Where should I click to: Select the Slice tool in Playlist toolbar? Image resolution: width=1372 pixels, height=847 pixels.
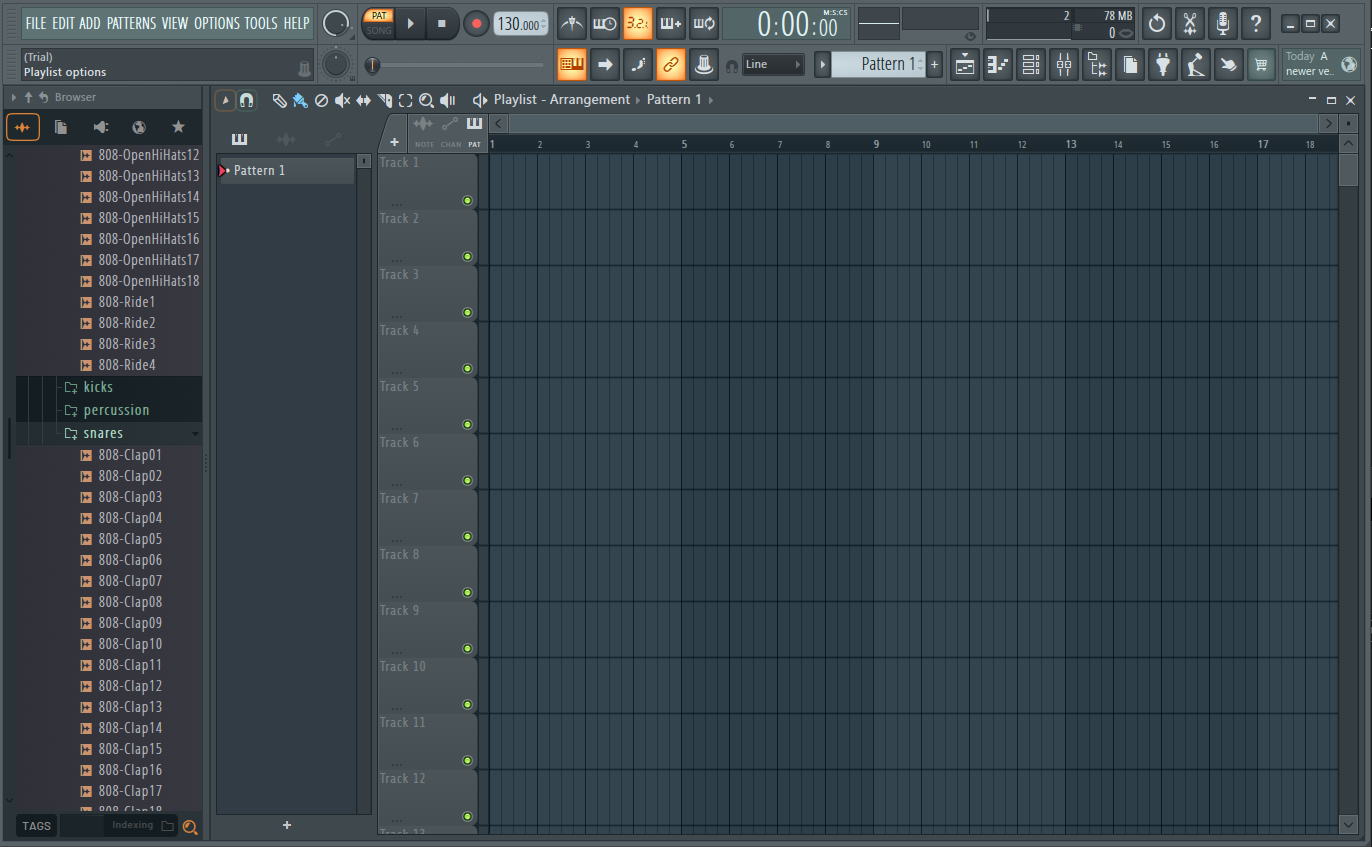385,100
